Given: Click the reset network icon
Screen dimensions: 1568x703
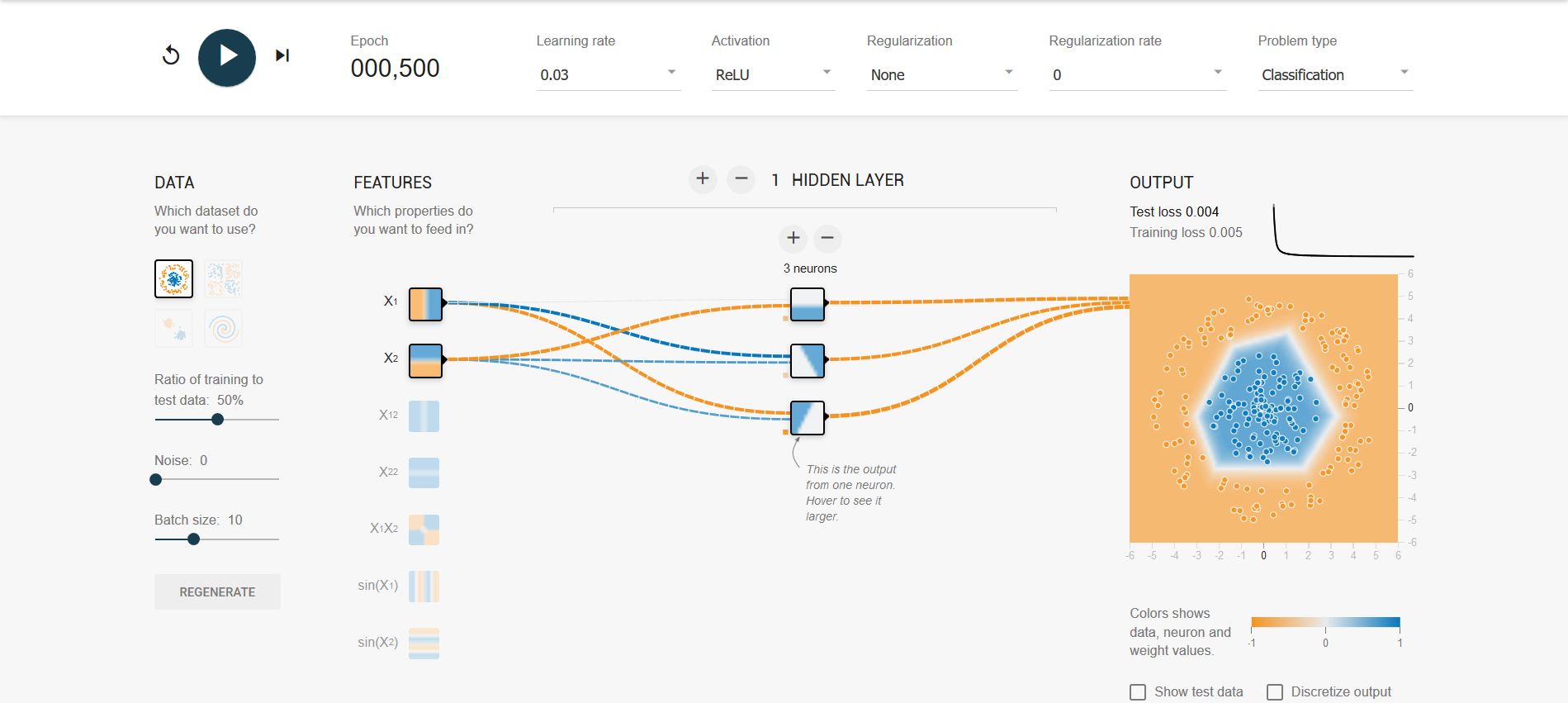Looking at the screenshot, I should 171,55.
